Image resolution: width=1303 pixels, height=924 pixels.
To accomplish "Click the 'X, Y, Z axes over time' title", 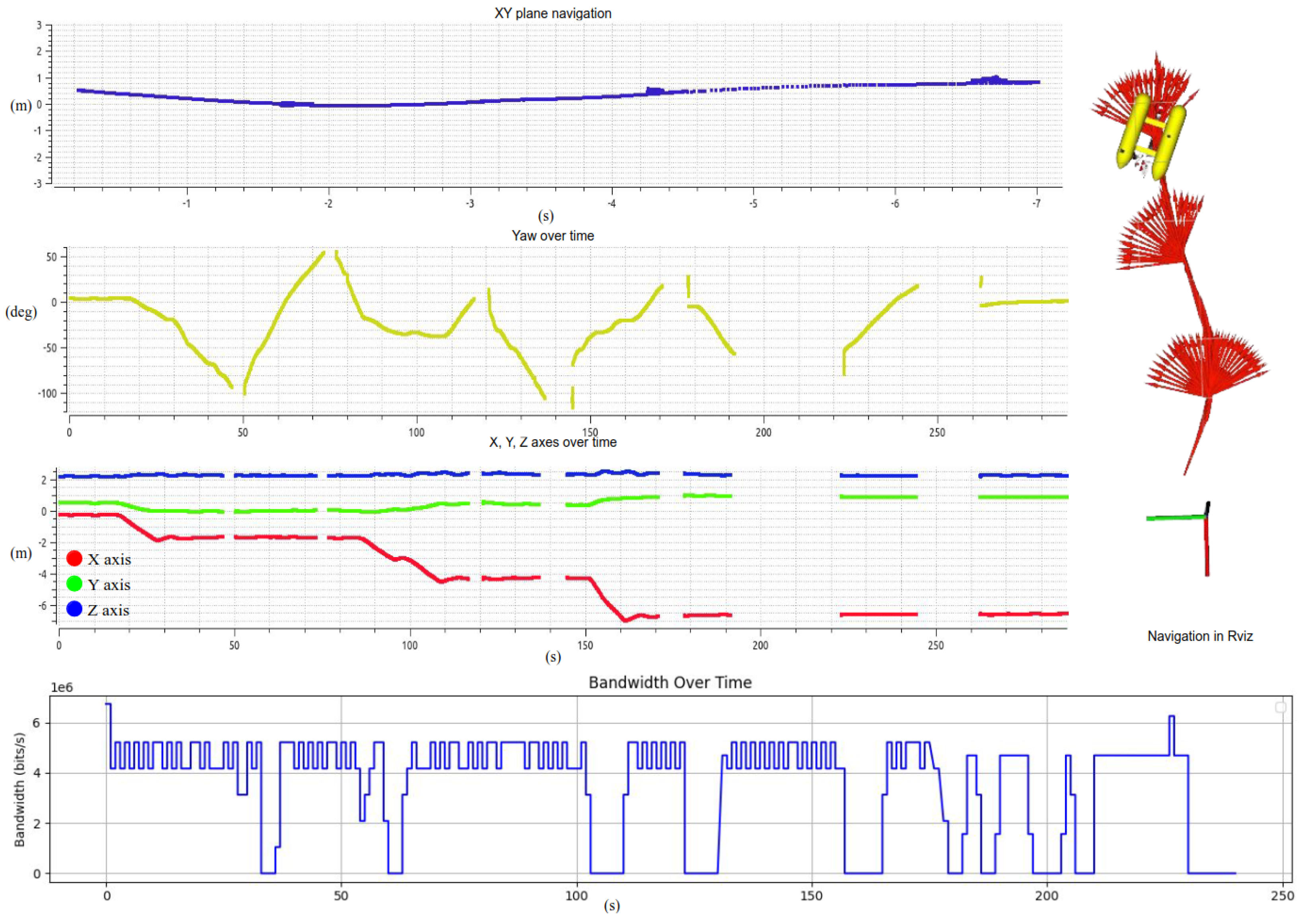I will pyautogui.click(x=552, y=442).
